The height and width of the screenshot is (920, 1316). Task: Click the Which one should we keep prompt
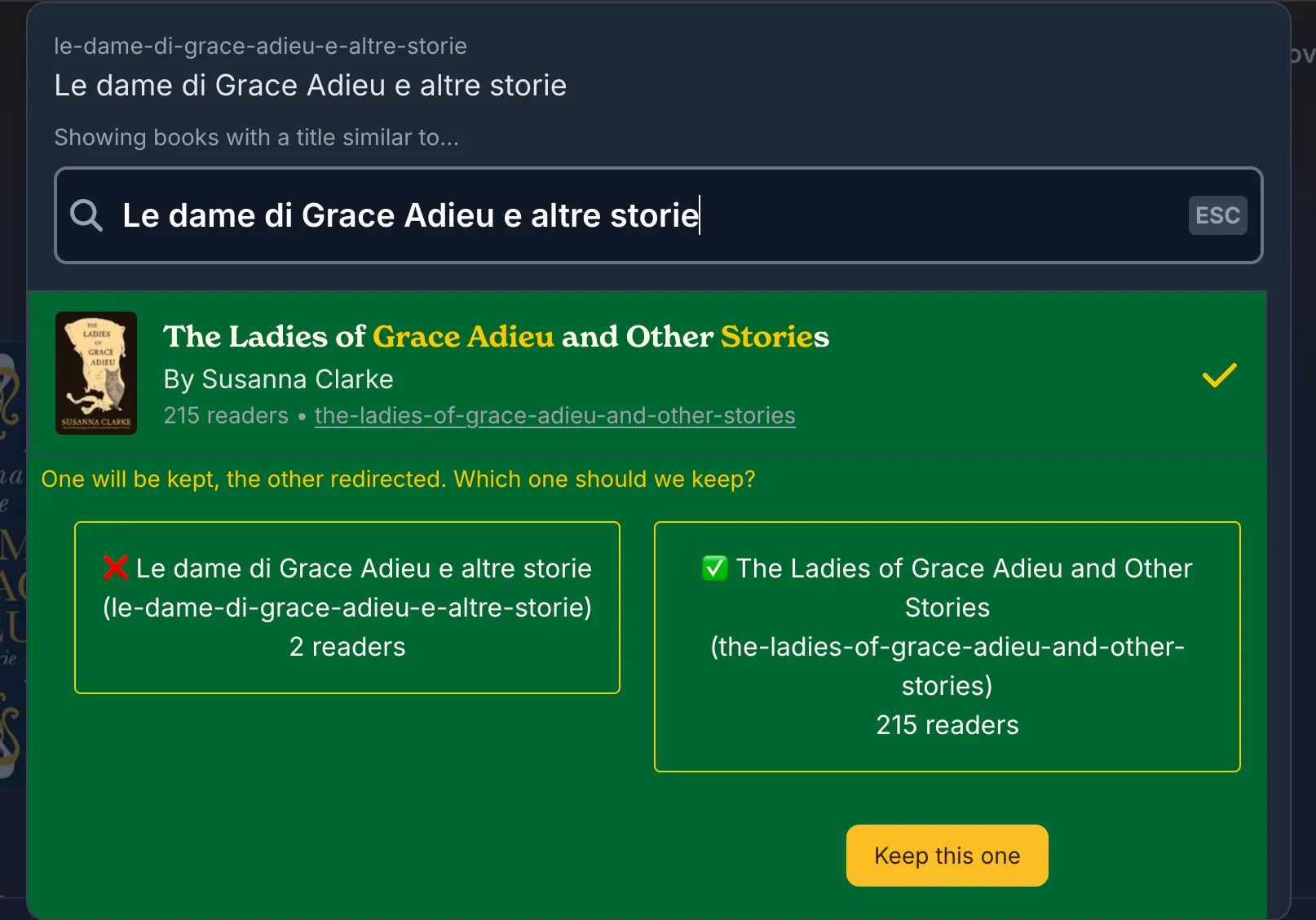(398, 479)
